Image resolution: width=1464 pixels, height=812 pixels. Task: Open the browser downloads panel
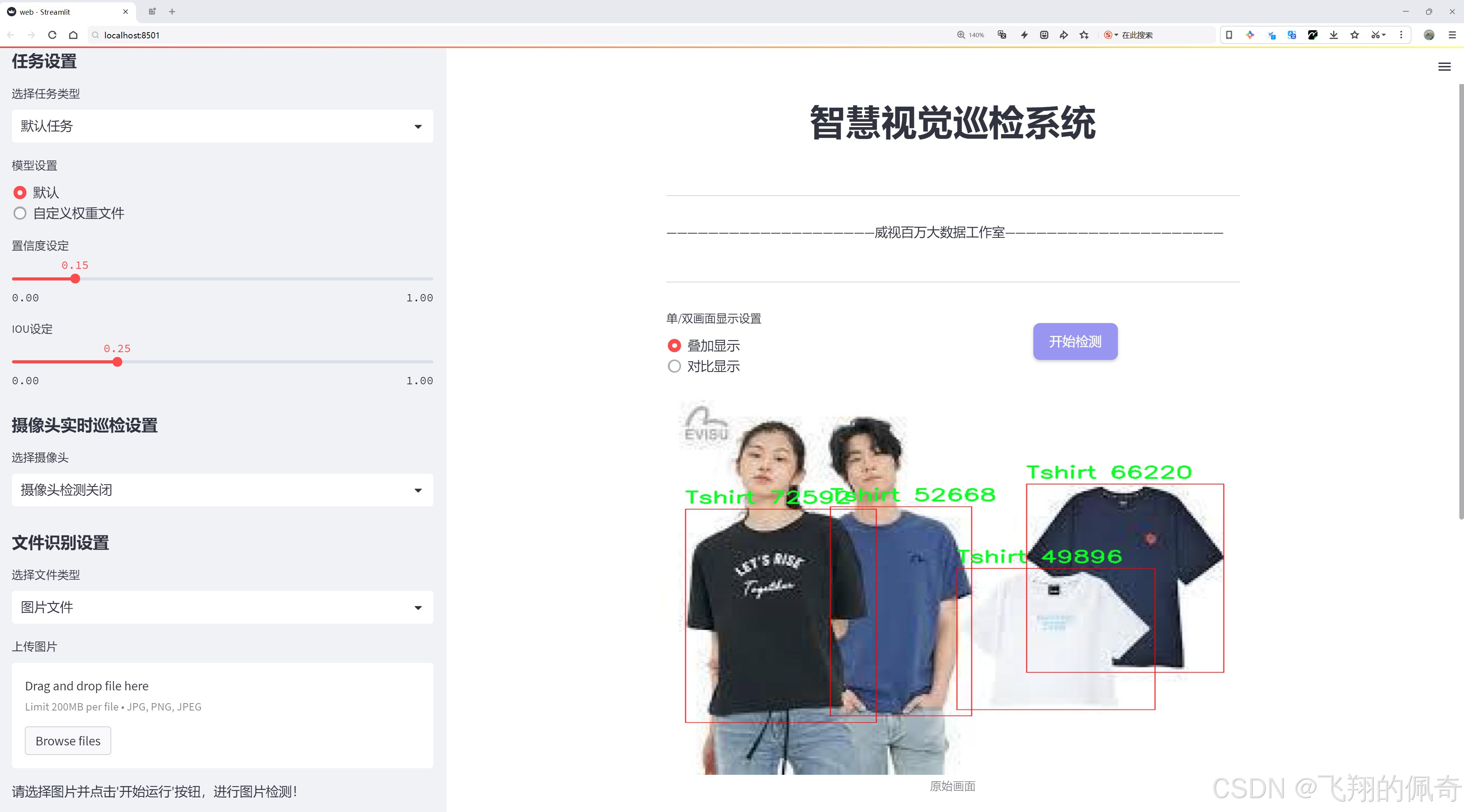click(1333, 34)
